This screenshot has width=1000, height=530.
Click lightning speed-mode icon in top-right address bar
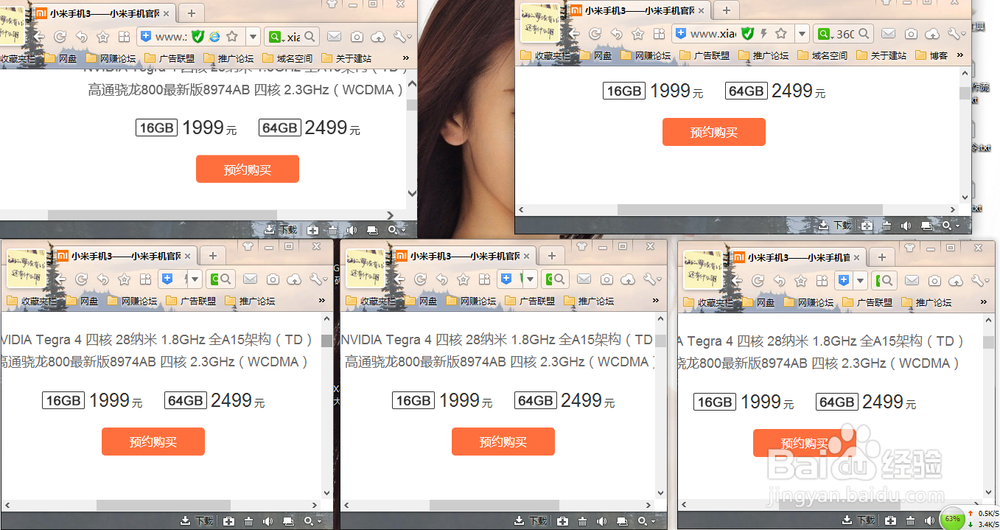pos(763,34)
